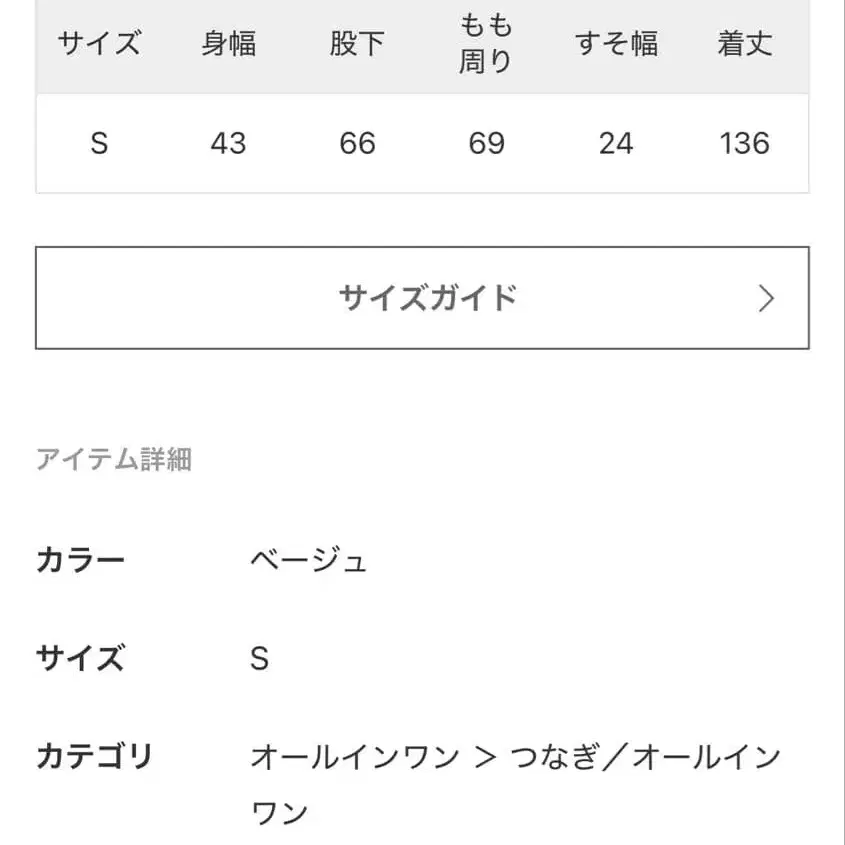Click the 股下 value 66
Screen dimensions: 845x845
tap(357, 144)
